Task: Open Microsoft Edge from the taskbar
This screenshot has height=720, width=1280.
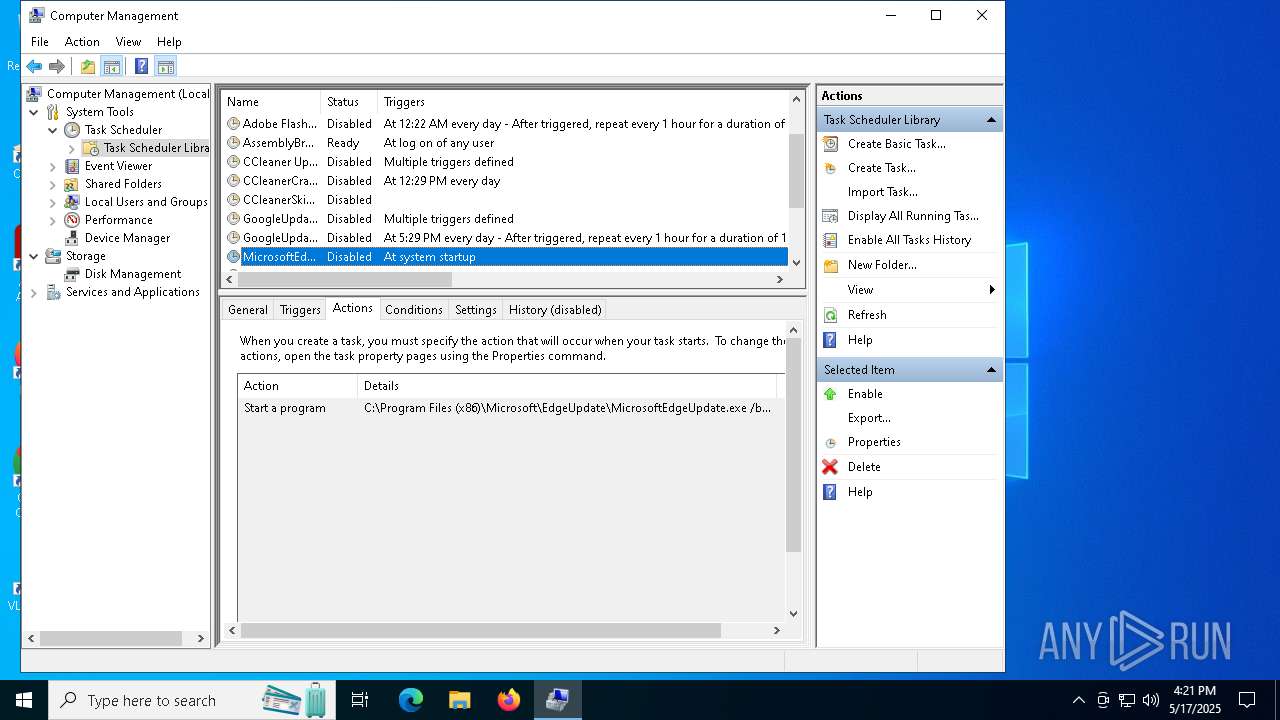Action: pyautogui.click(x=411, y=700)
